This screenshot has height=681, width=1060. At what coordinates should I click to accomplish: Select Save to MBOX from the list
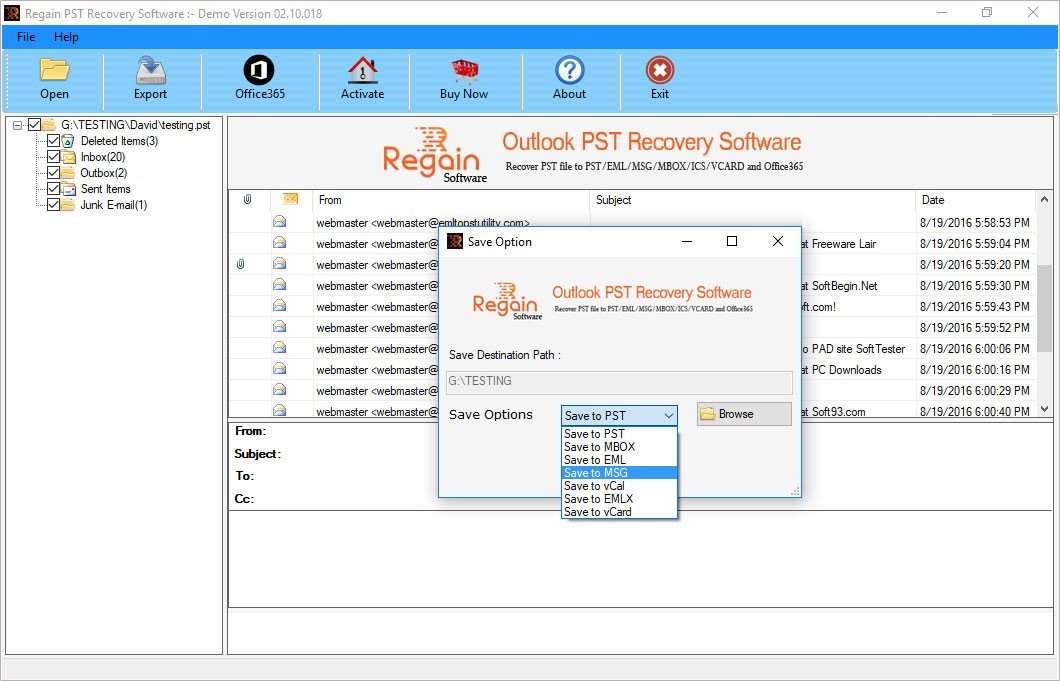click(x=619, y=446)
